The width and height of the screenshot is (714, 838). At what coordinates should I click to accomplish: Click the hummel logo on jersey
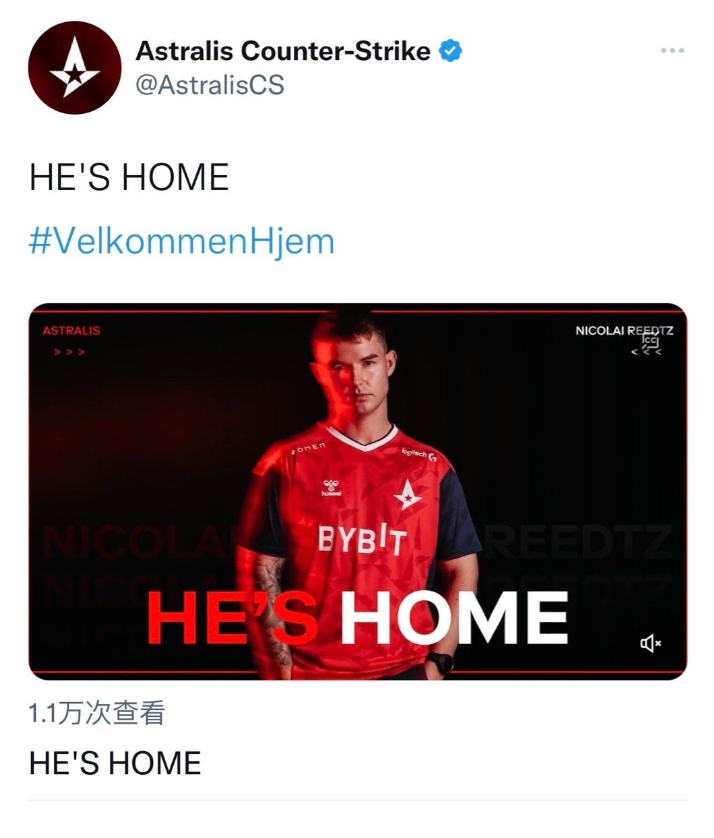(x=331, y=487)
